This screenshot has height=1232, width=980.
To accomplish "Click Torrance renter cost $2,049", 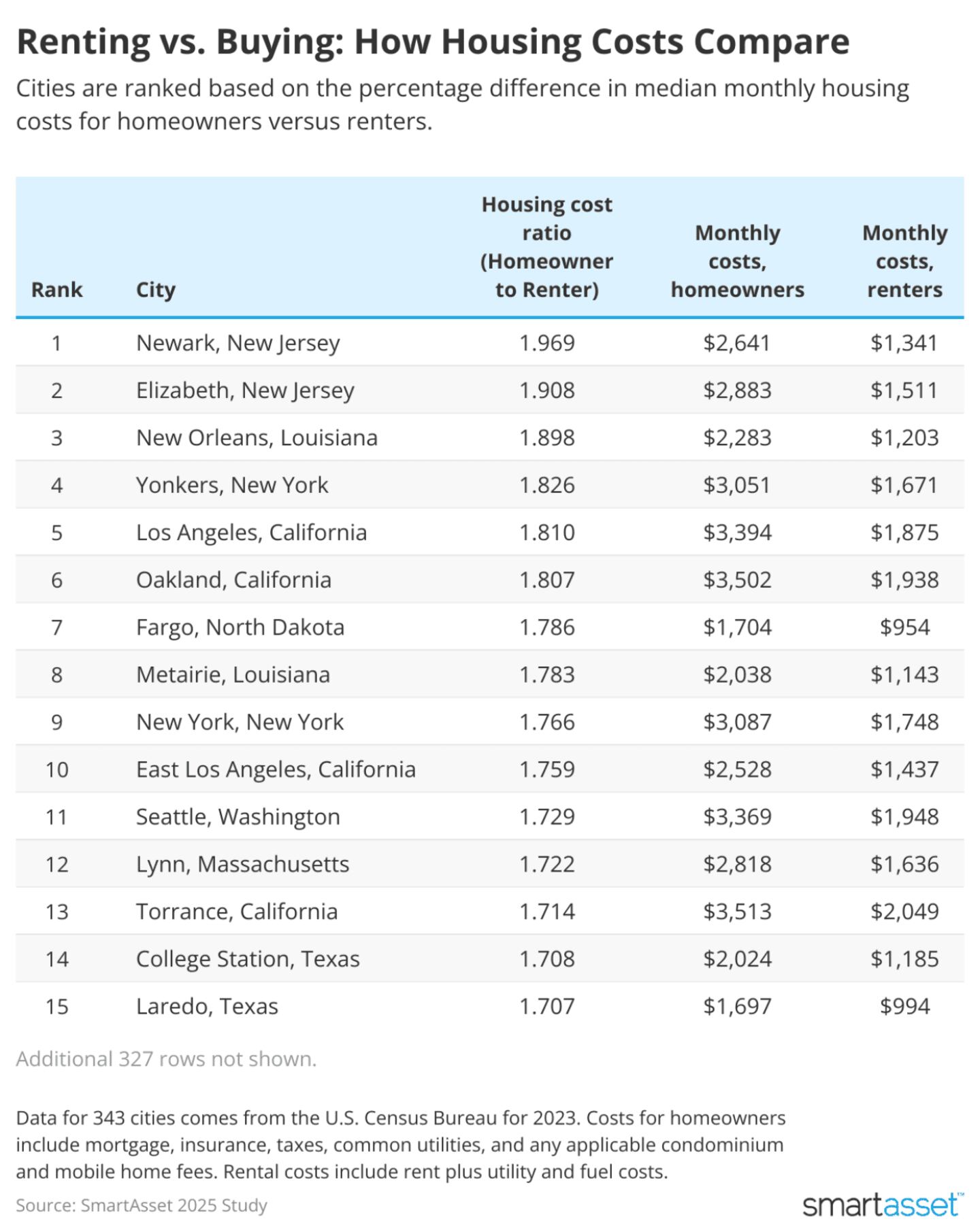I will point(904,912).
